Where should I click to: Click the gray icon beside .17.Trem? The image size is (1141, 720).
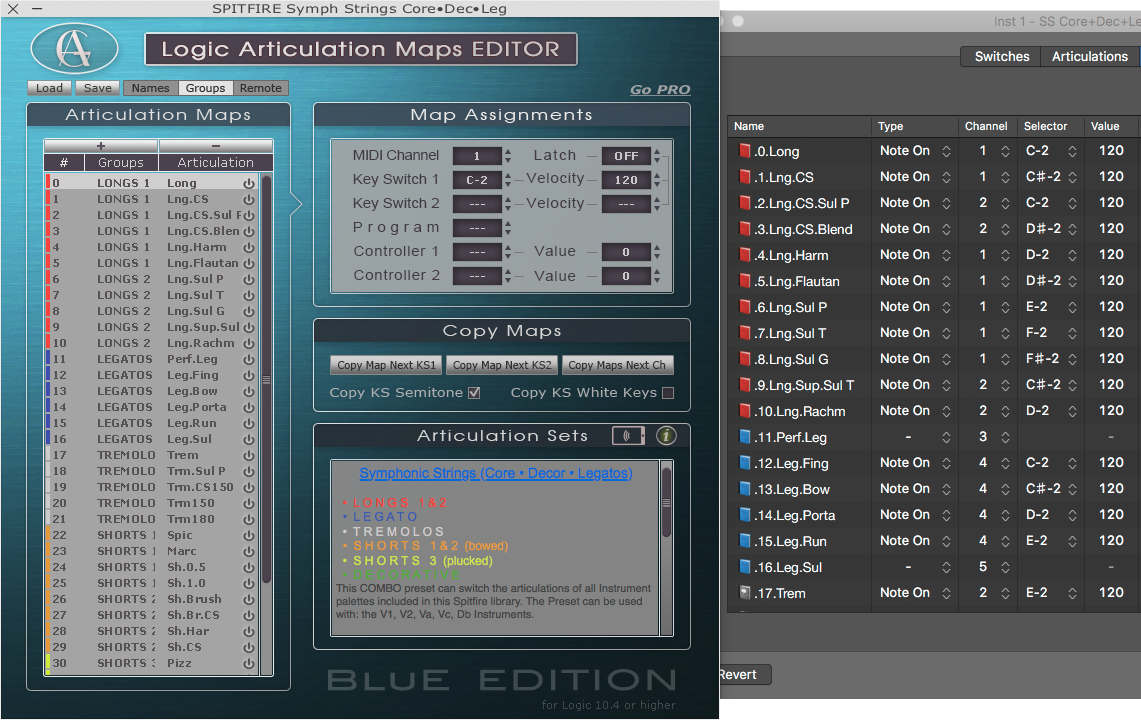(744, 593)
